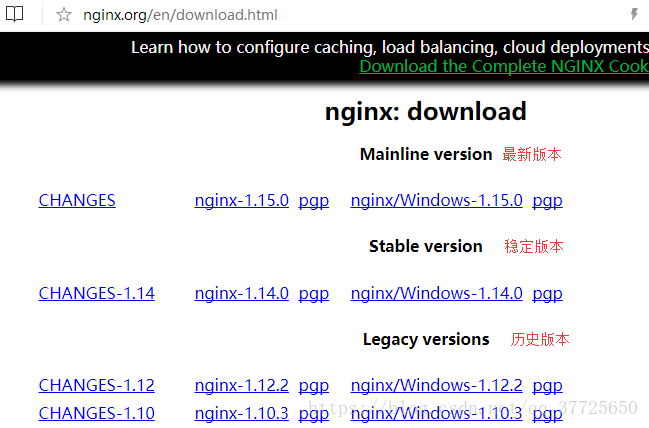
Task: Open pgp signature for nginx/Windows-1.10.3
Action: click(547, 414)
